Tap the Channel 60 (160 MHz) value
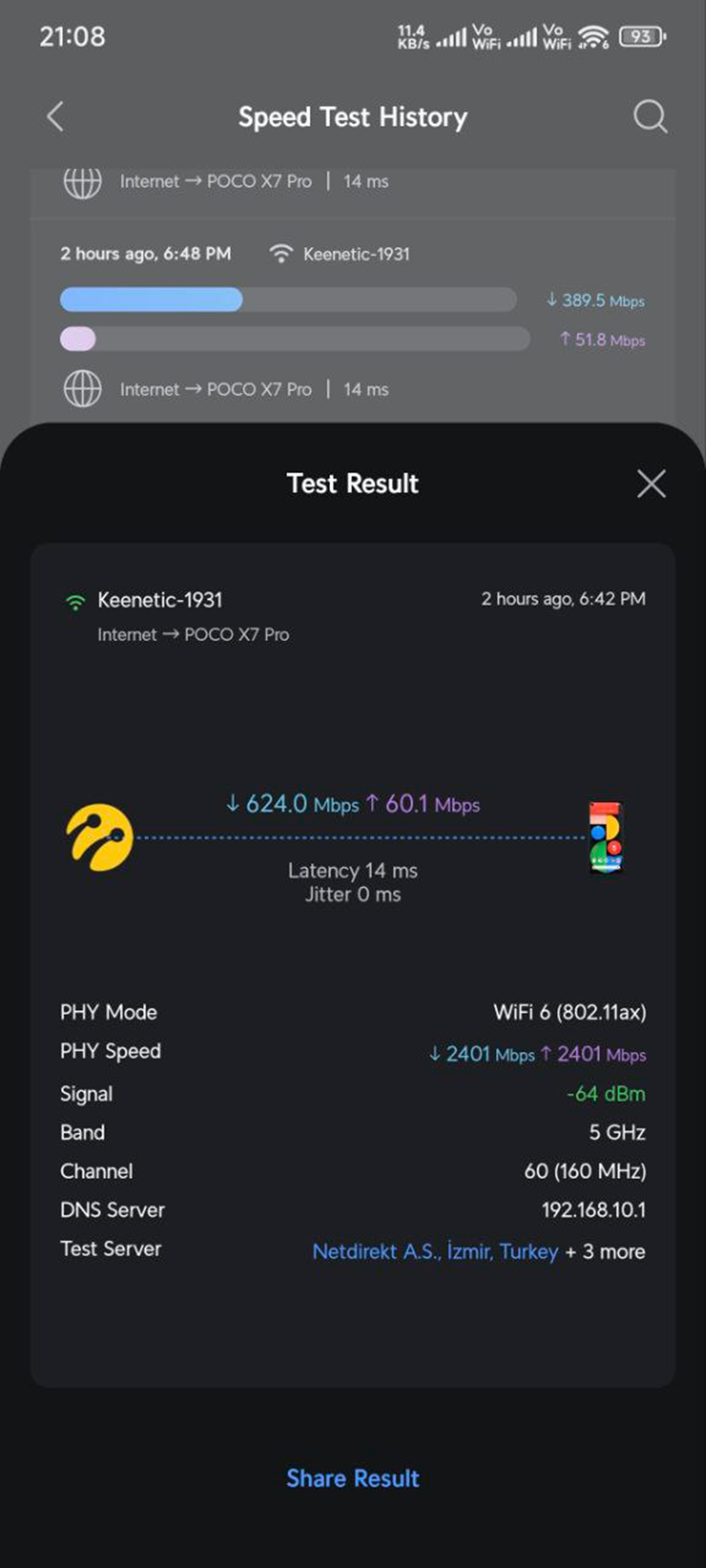 point(584,1171)
